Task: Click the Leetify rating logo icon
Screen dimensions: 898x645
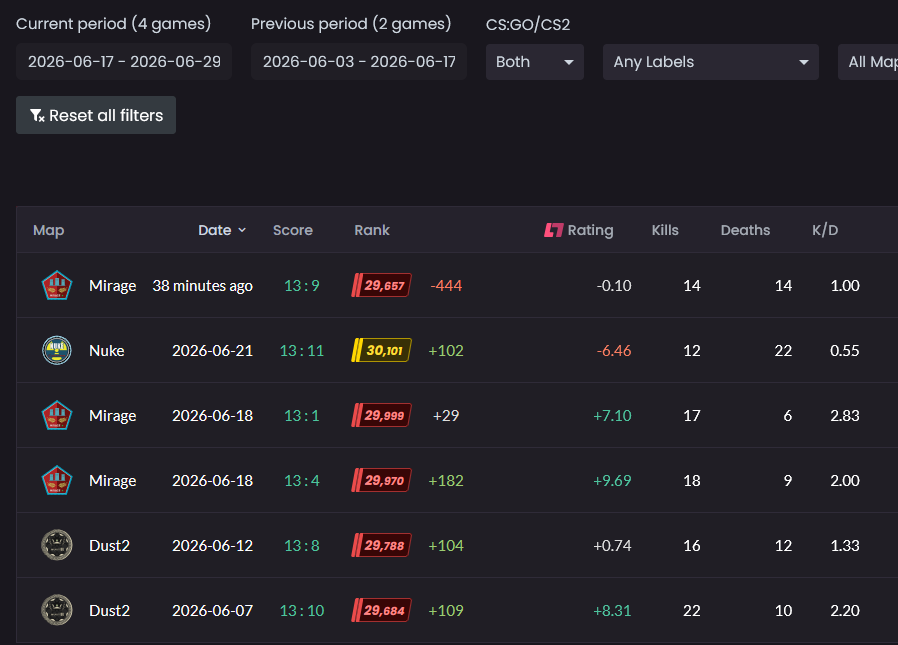Action: tap(553, 230)
